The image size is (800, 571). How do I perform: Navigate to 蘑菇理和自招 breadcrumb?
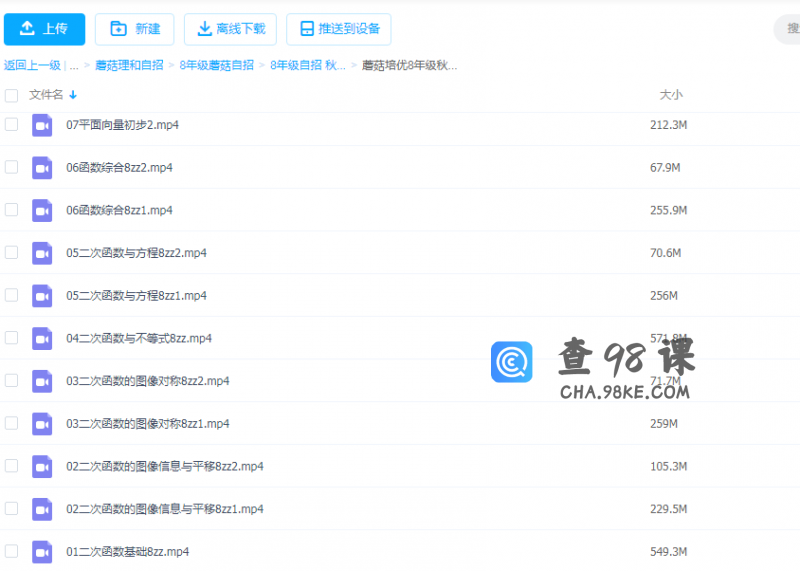(x=129, y=65)
